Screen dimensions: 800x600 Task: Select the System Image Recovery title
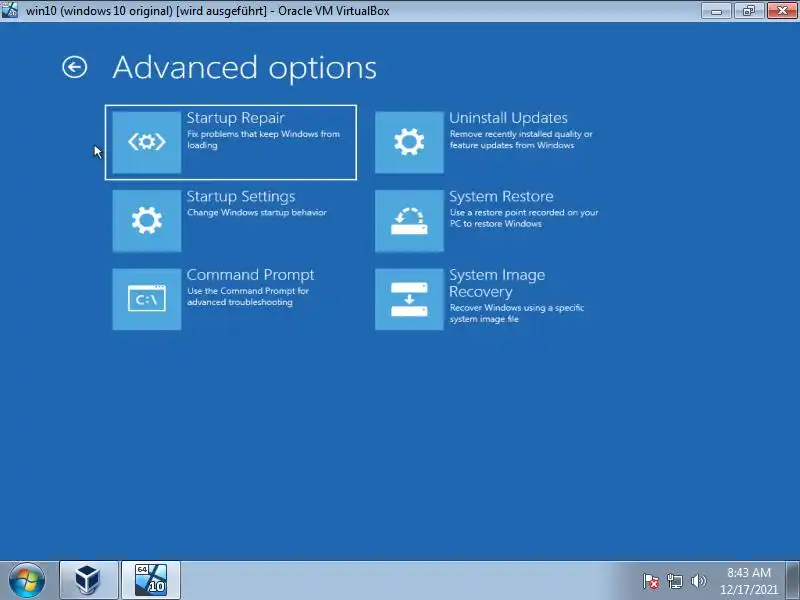click(x=497, y=283)
